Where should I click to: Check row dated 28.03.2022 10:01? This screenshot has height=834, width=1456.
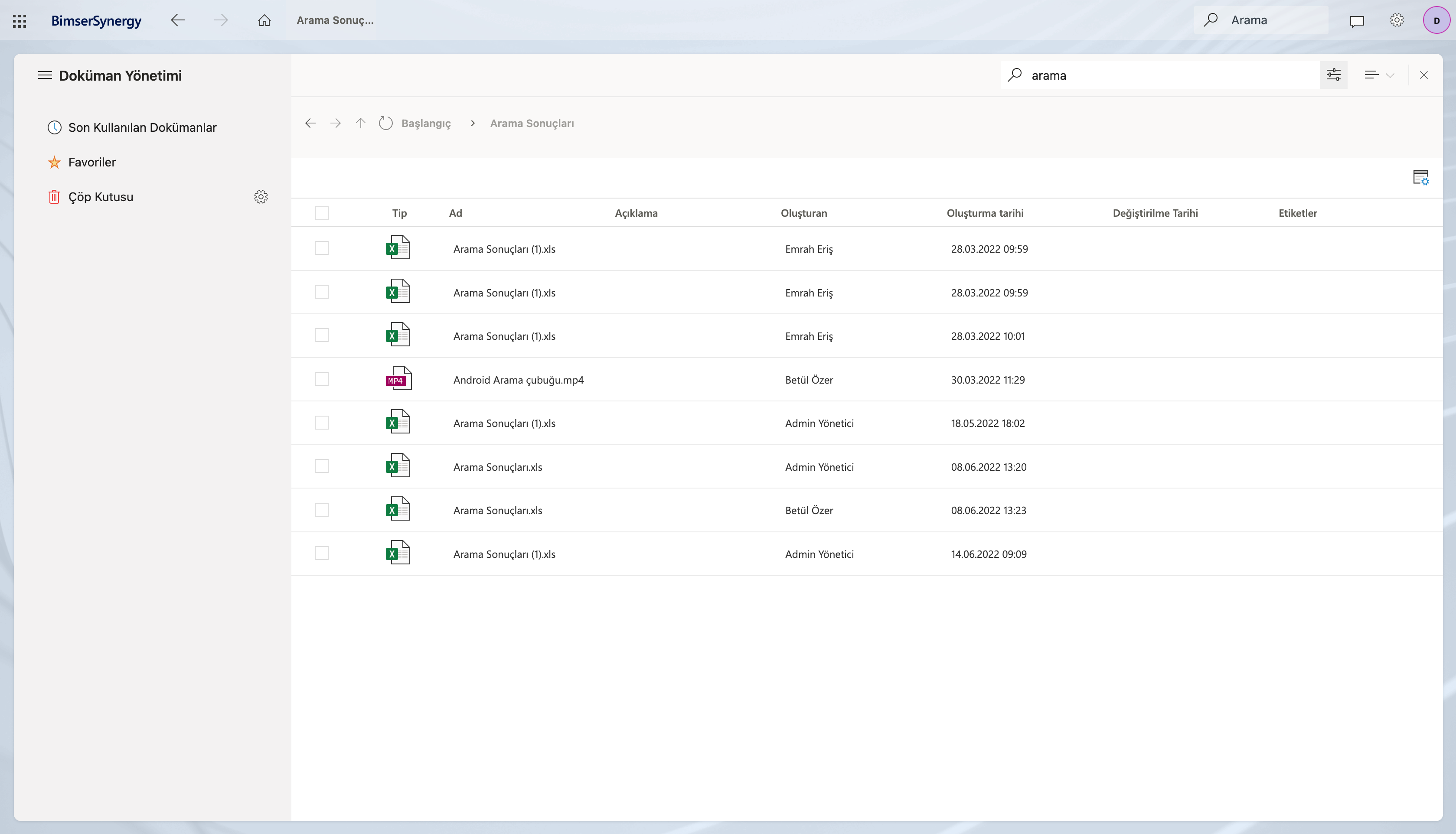click(322, 335)
